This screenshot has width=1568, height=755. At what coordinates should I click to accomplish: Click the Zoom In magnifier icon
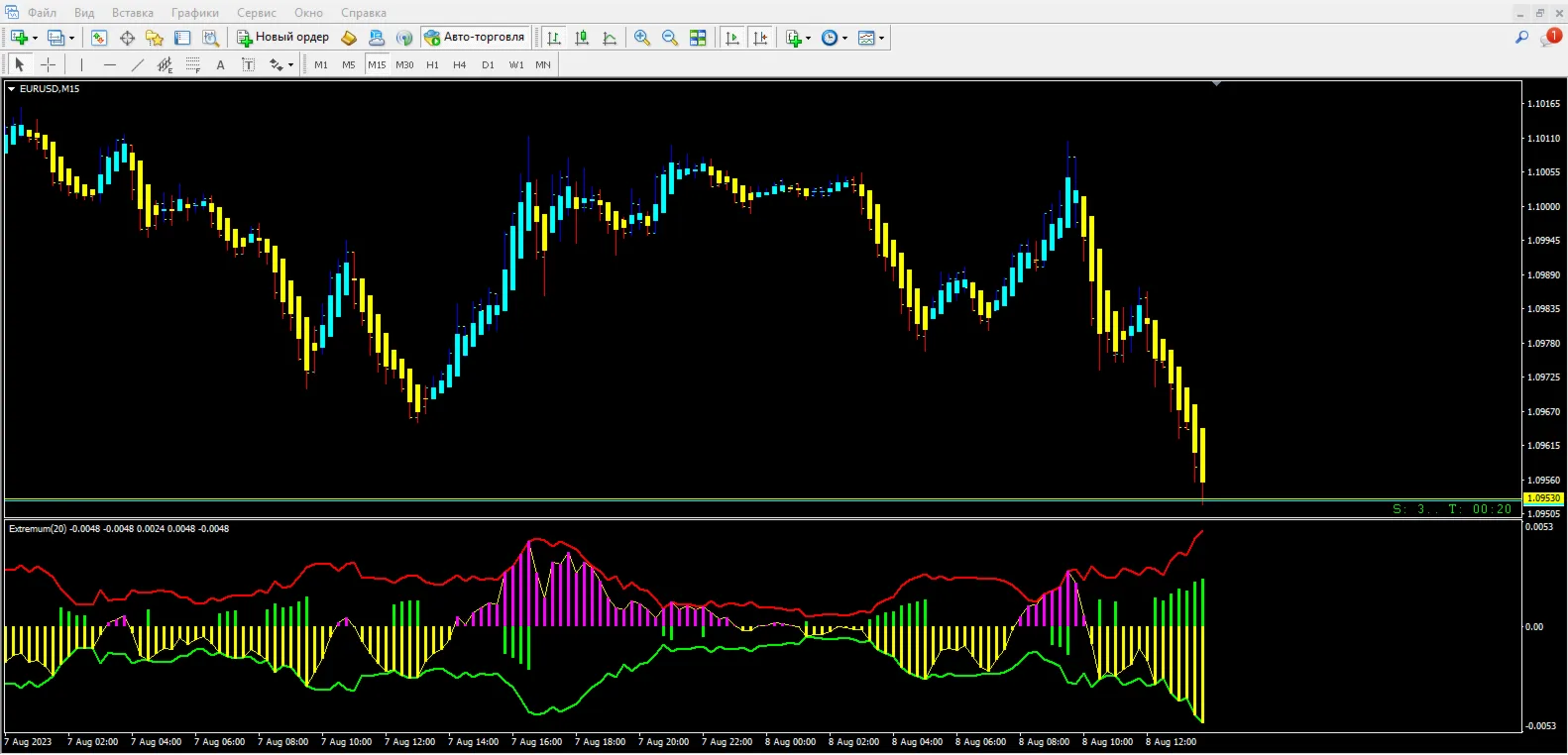tap(642, 38)
